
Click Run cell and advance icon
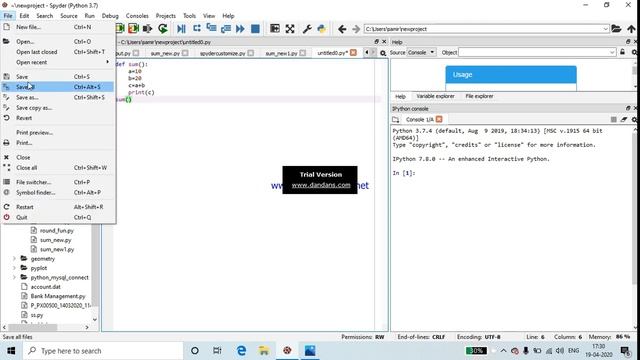coord(133,29)
